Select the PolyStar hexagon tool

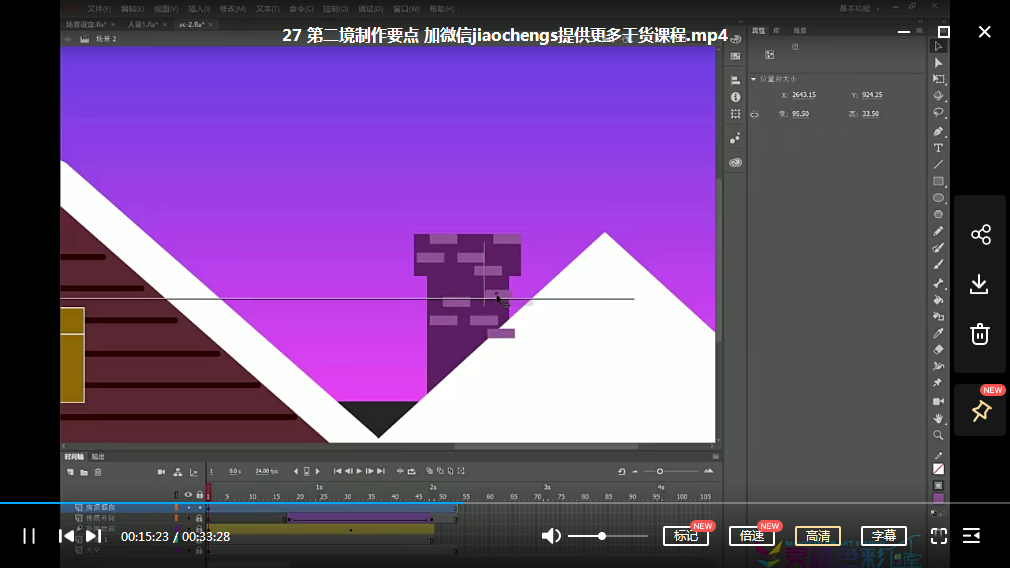point(939,214)
